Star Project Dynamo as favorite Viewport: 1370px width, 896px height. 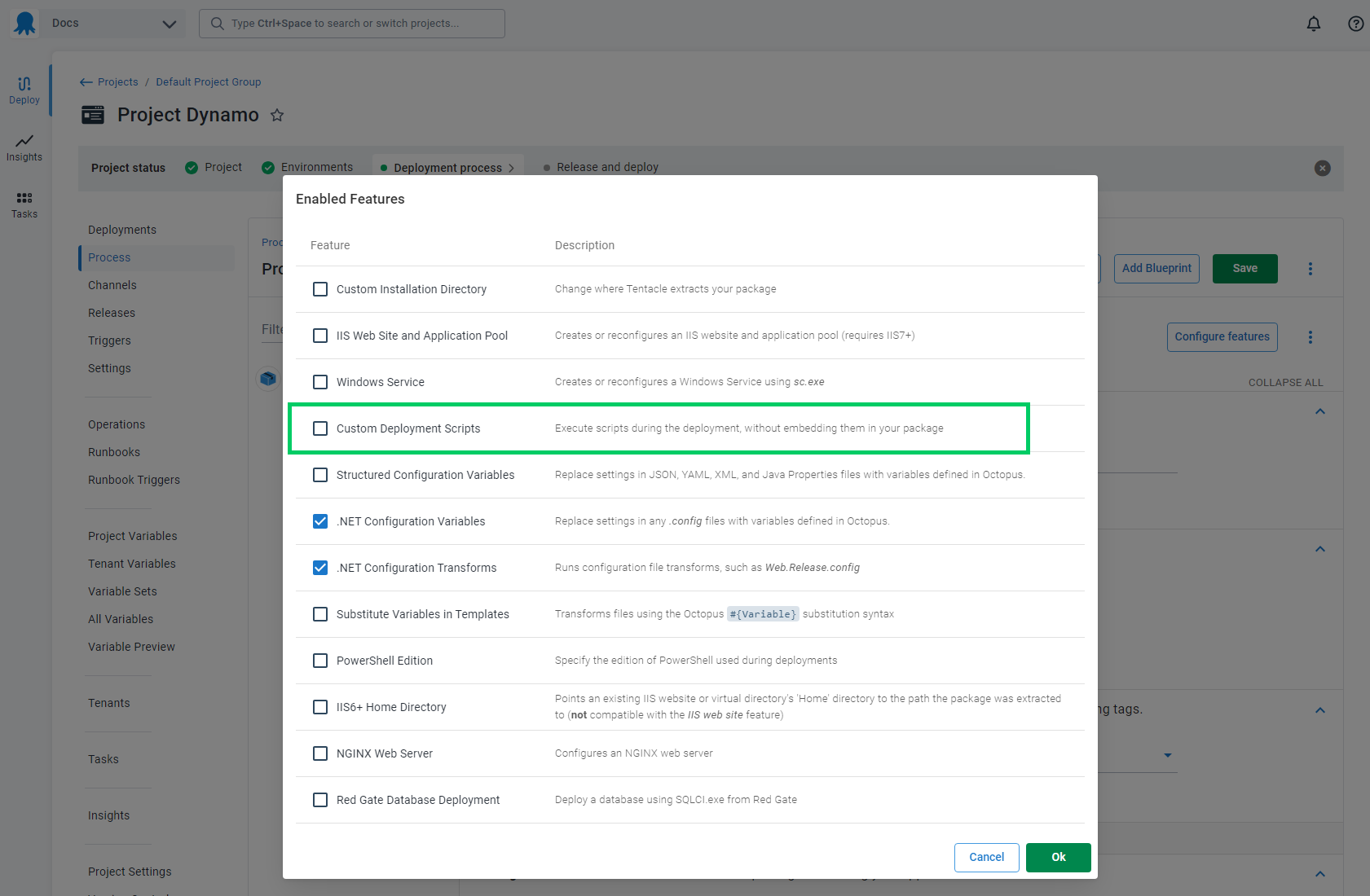[x=277, y=115]
